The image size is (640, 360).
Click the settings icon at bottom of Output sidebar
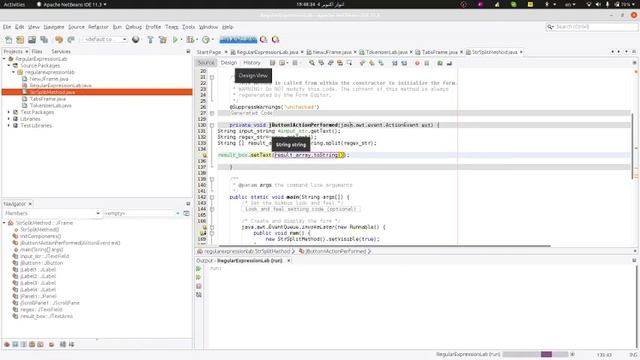click(x=199, y=295)
